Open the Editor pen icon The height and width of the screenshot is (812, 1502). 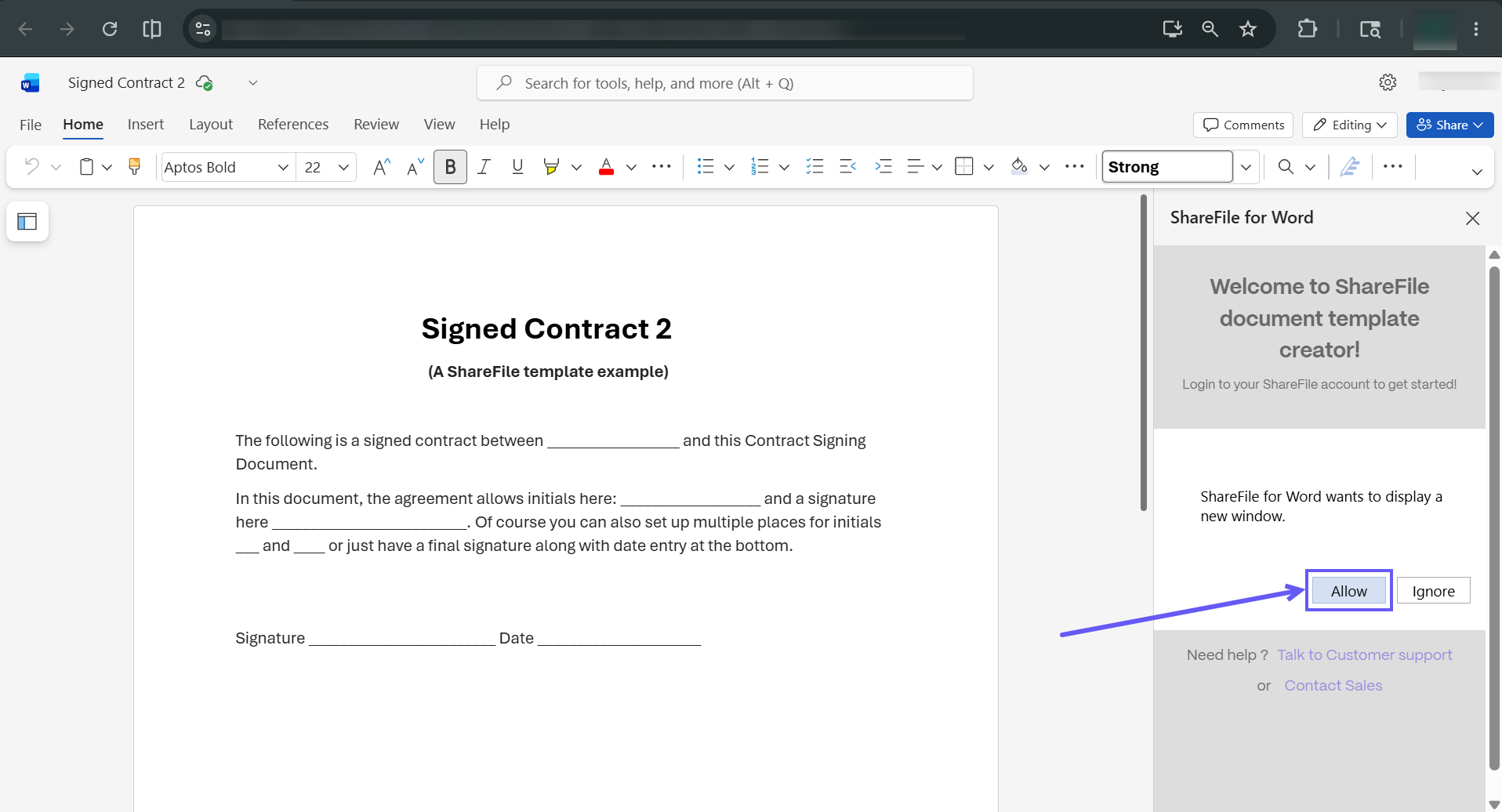coord(1349,166)
